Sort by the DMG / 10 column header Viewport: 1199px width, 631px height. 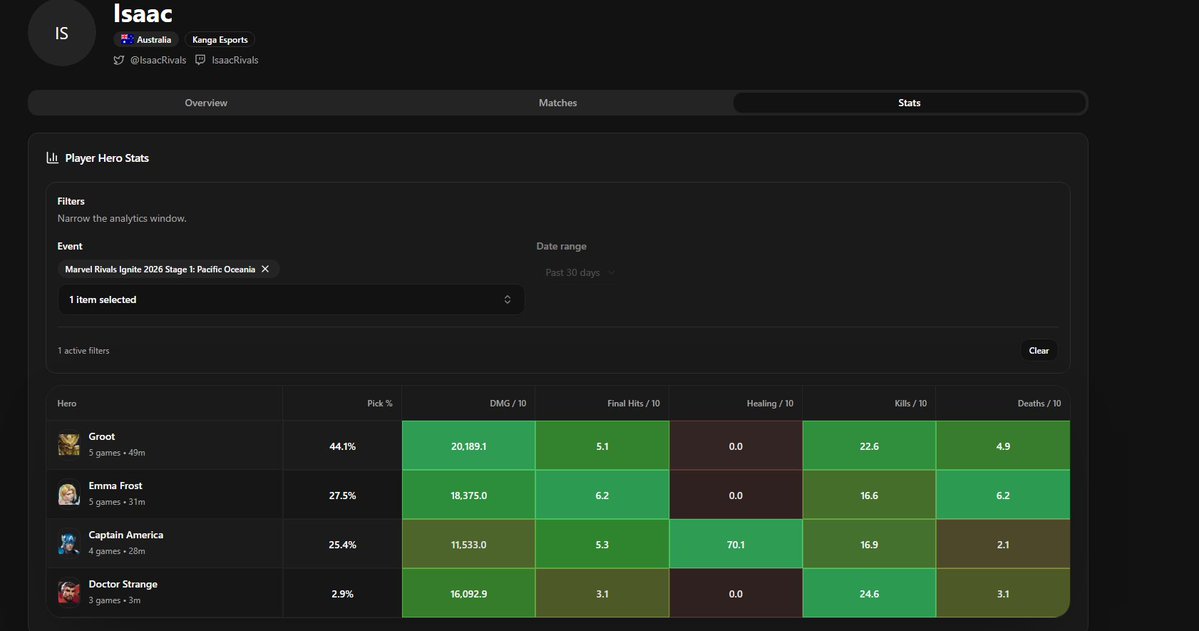[x=508, y=403]
